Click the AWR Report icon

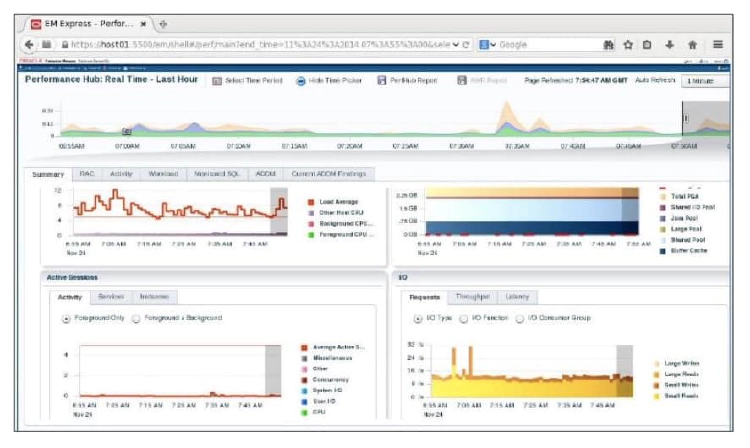coord(462,80)
